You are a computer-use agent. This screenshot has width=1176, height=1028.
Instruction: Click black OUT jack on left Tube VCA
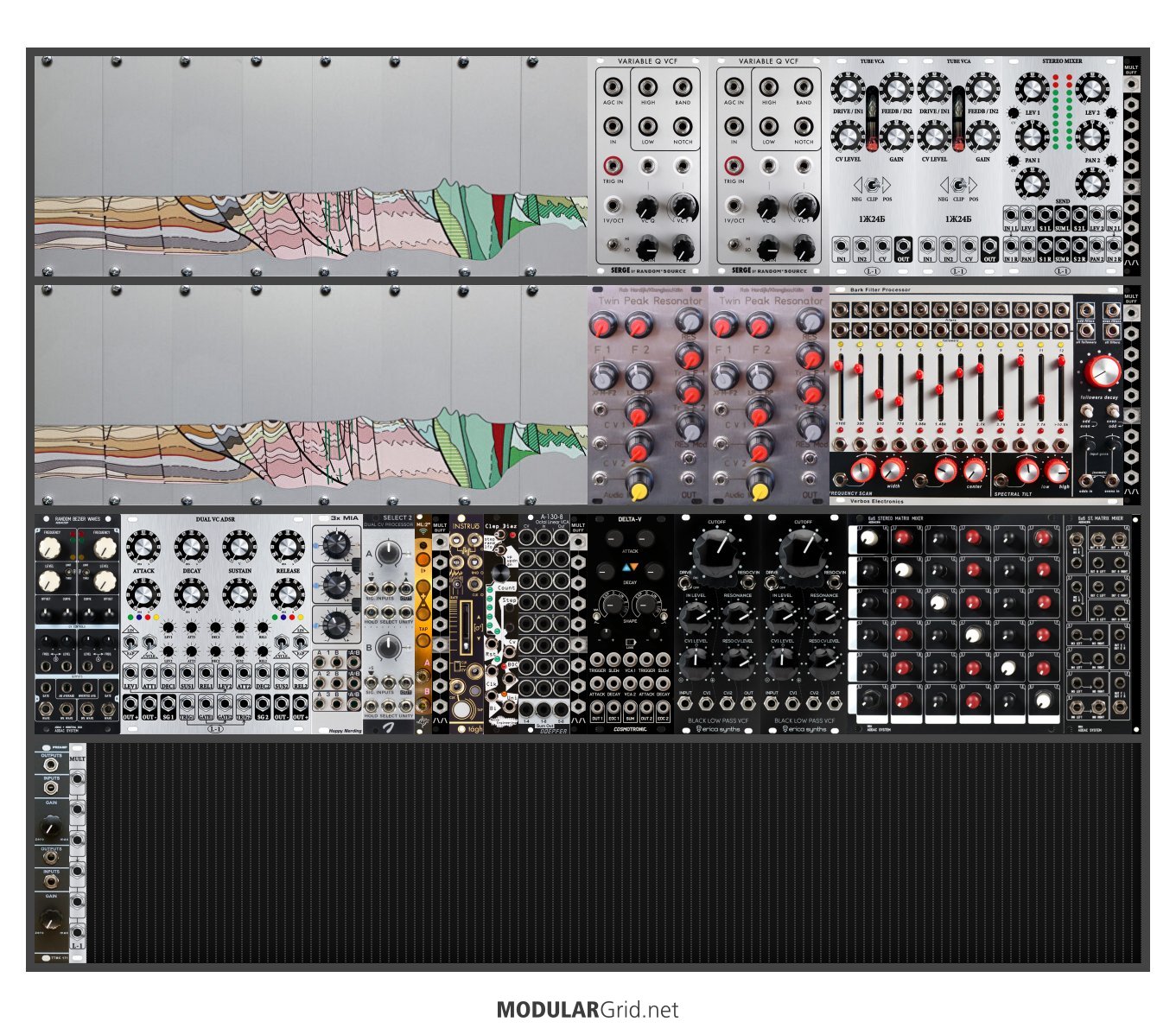(x=903, y=245)
